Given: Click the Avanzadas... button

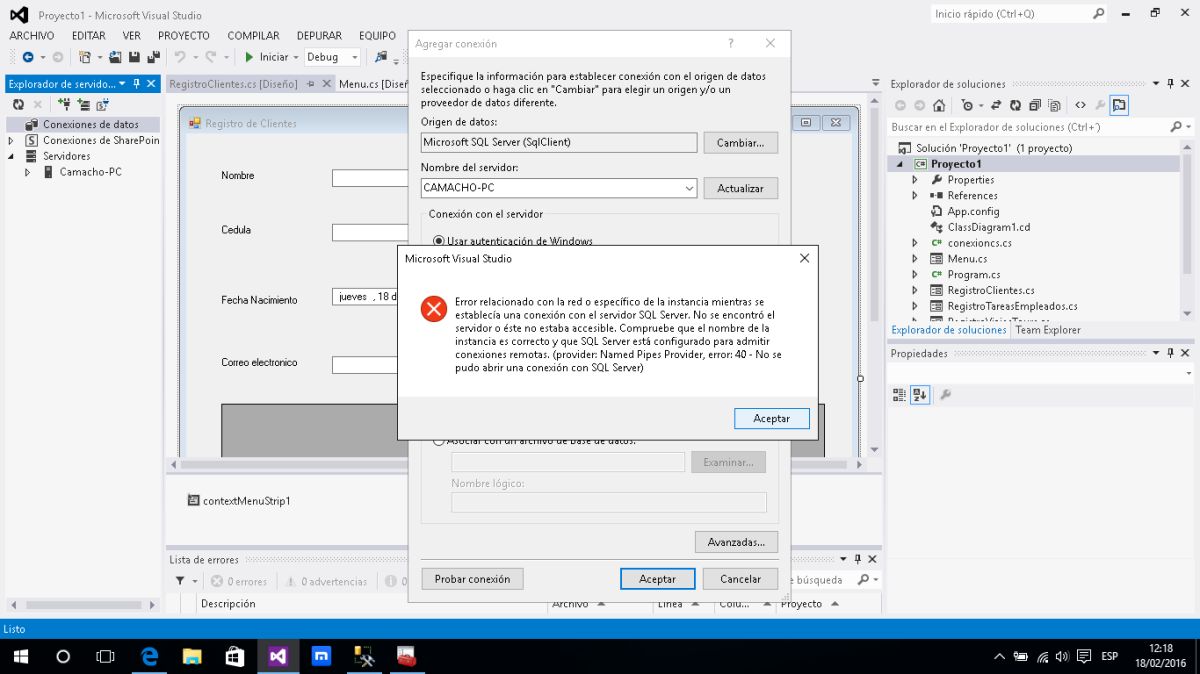Looking at the screenshot, I should click(736, 542).
